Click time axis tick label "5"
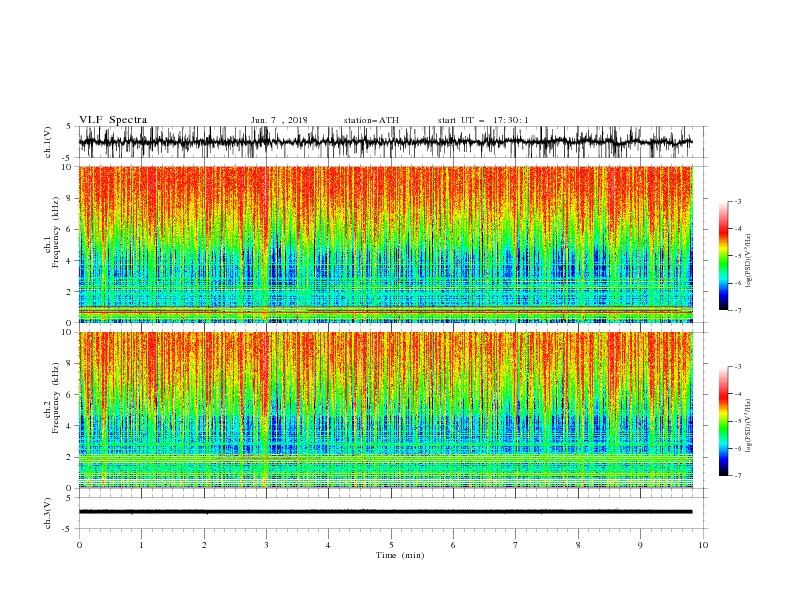Image resolution: width=792 pixels, height=612 pixels. 391,545
